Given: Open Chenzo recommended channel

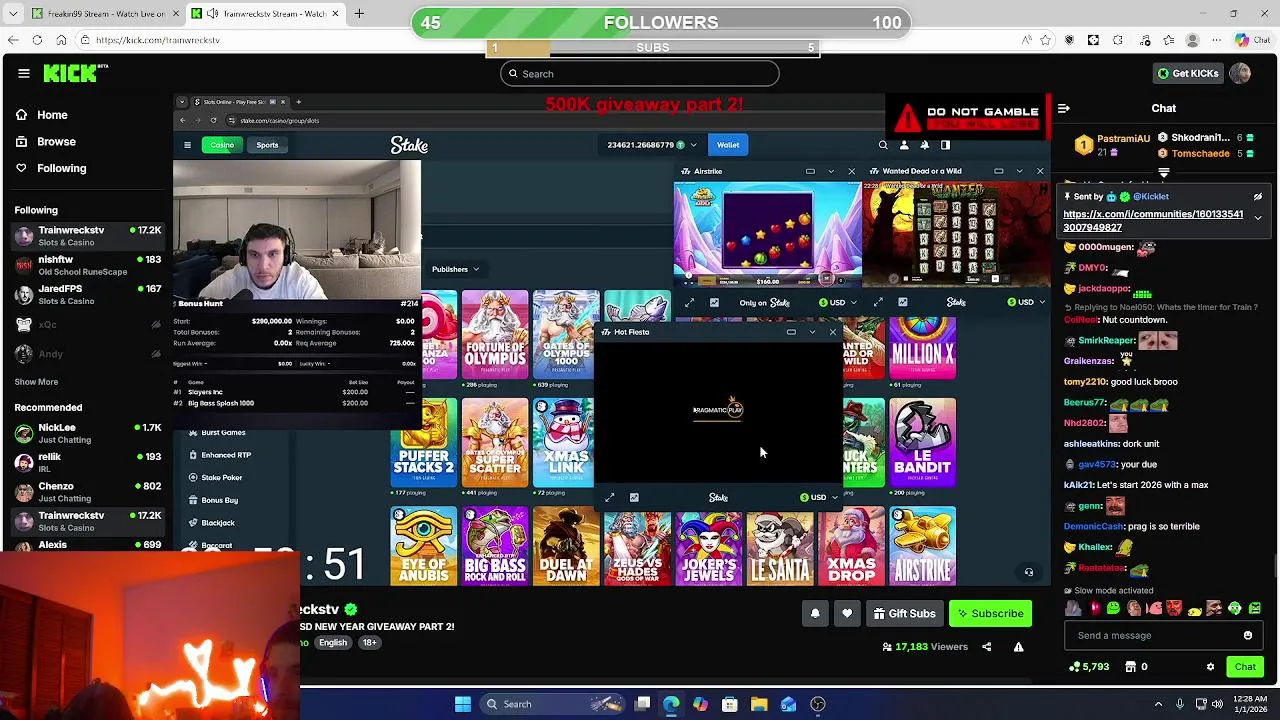Looking at the screenshot, I should pos(87,491).
